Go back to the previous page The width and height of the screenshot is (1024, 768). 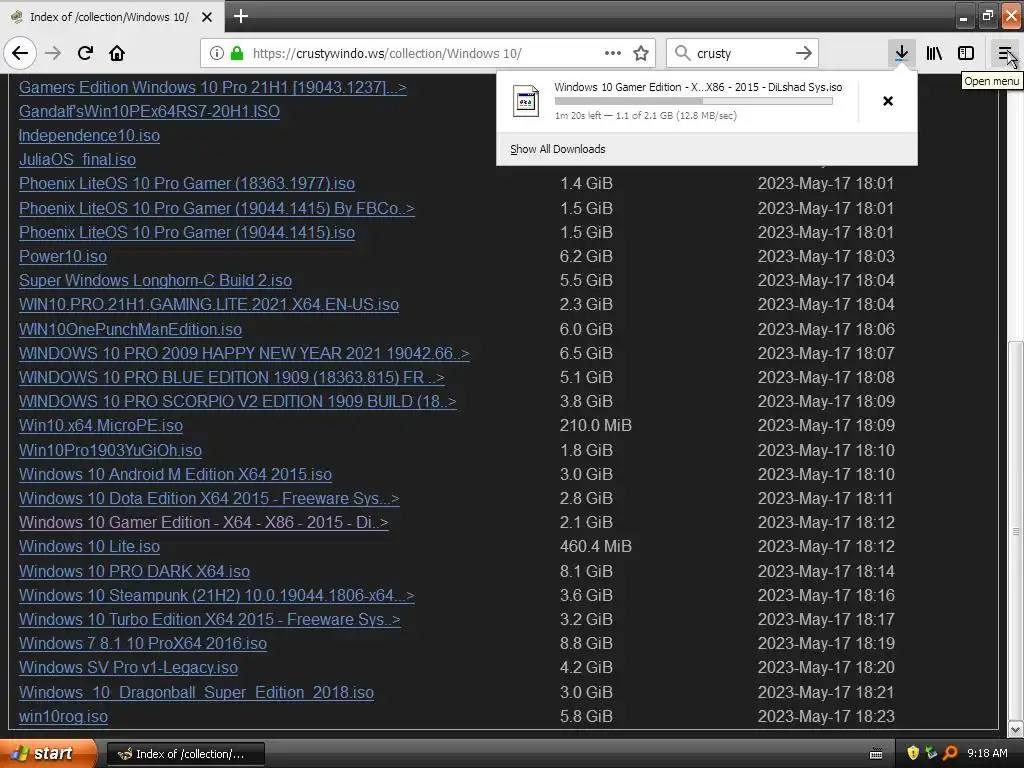click(20, 53)
